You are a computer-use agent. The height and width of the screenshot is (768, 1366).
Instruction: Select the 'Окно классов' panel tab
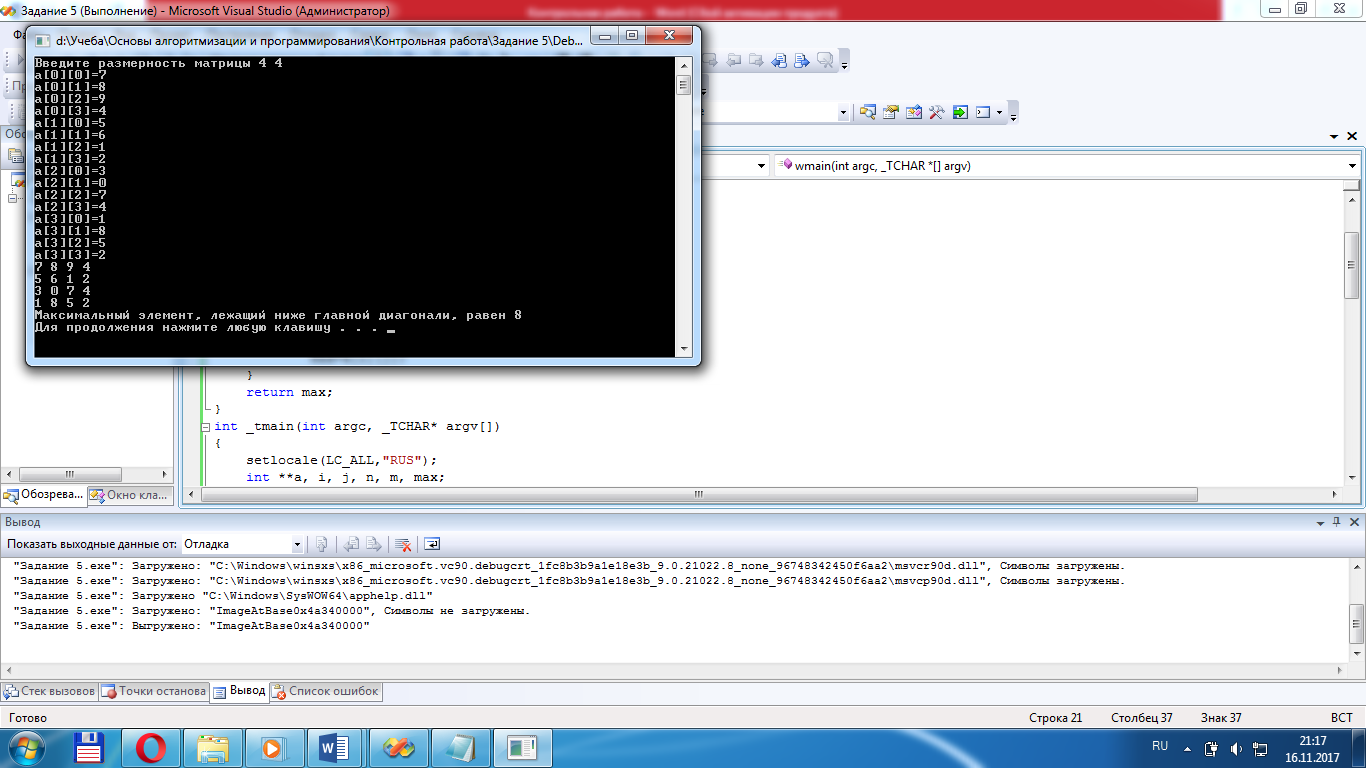coord(131,495)
